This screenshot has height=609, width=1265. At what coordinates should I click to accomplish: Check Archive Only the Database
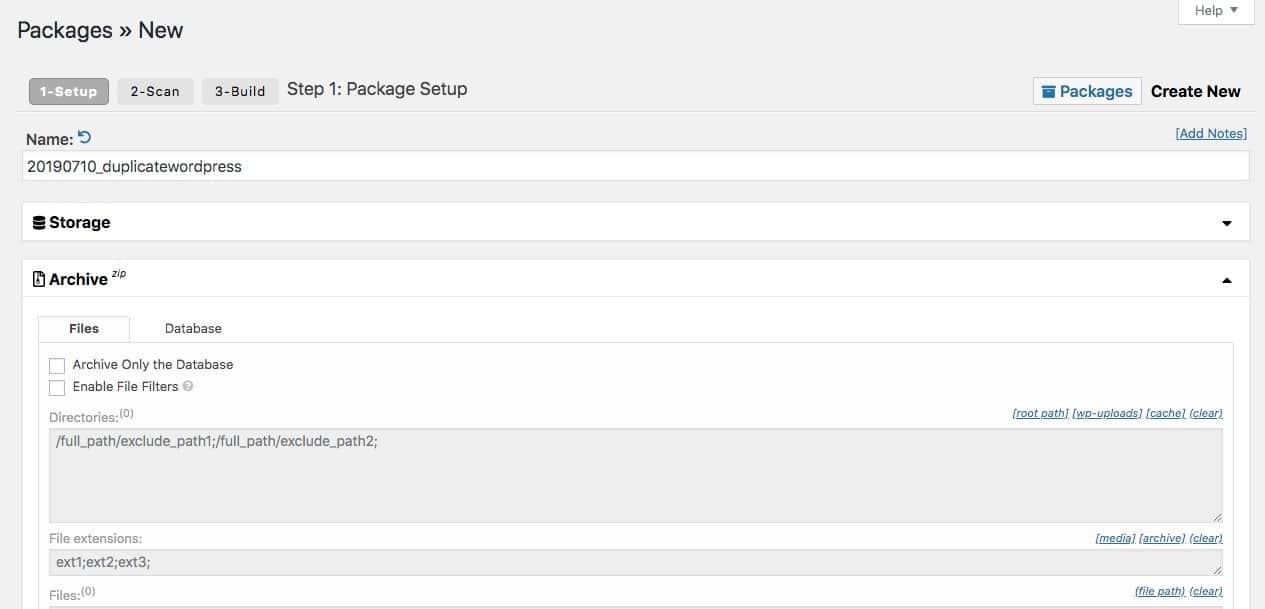point(57,365)
